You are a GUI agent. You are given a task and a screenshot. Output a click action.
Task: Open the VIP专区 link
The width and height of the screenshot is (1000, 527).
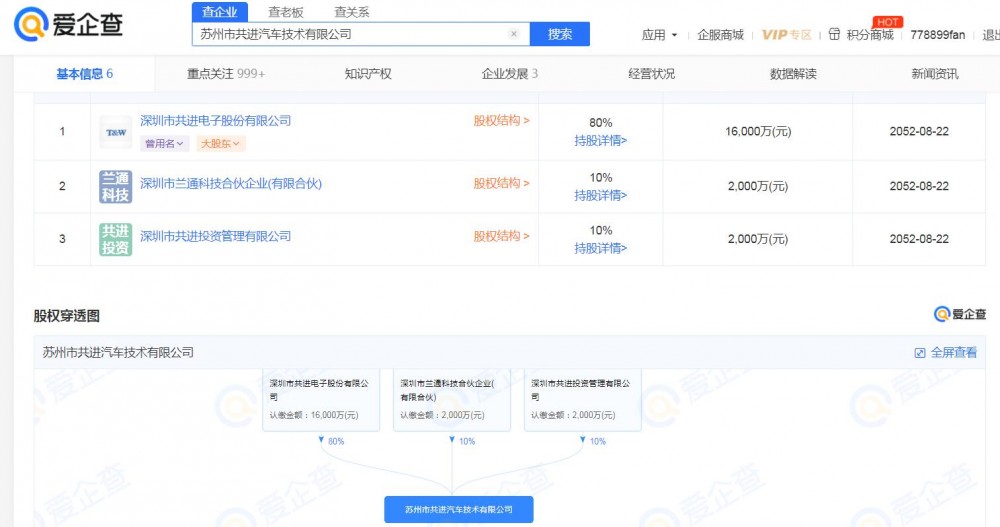coord(786,34)
